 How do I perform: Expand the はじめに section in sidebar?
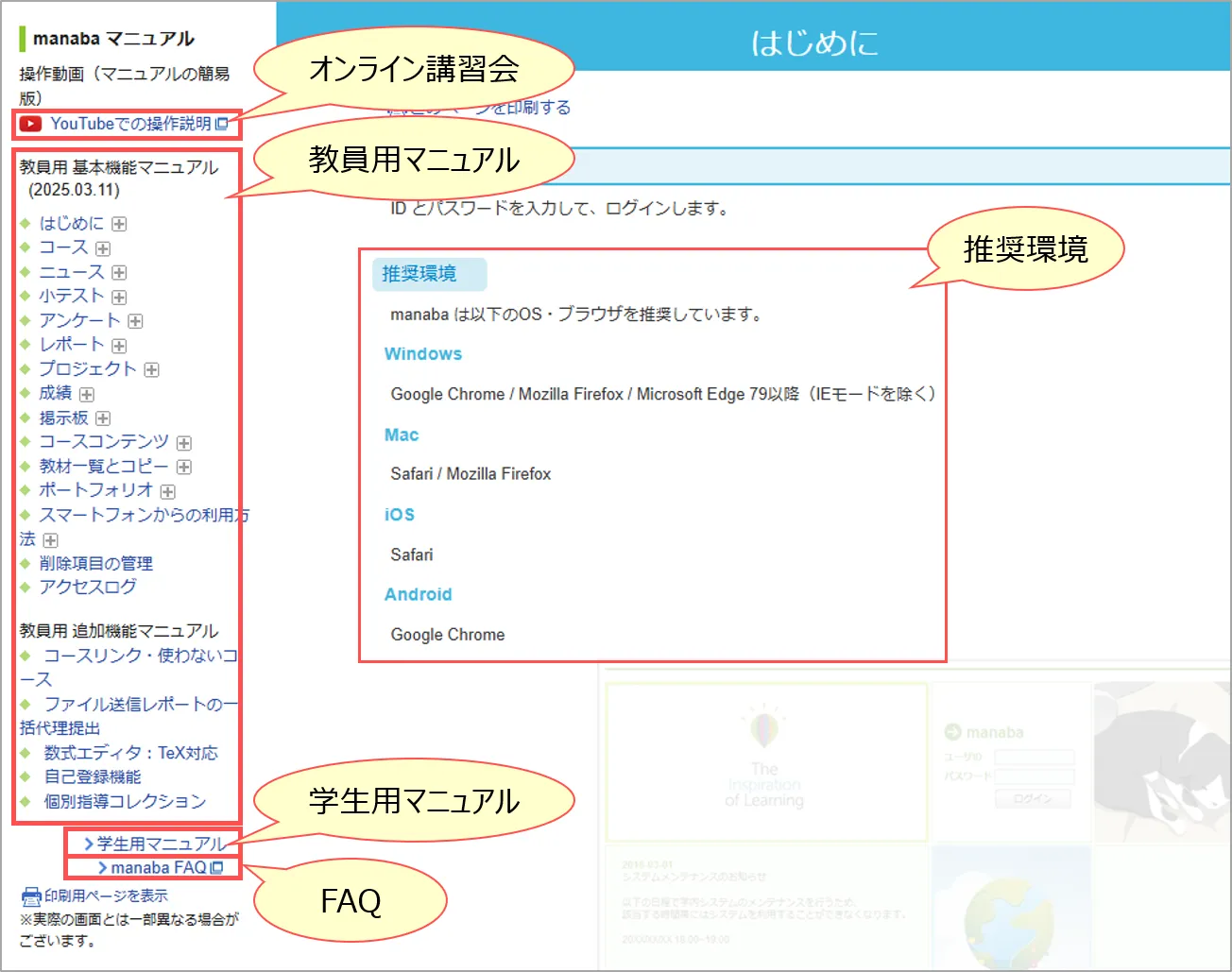click(119, 224)
